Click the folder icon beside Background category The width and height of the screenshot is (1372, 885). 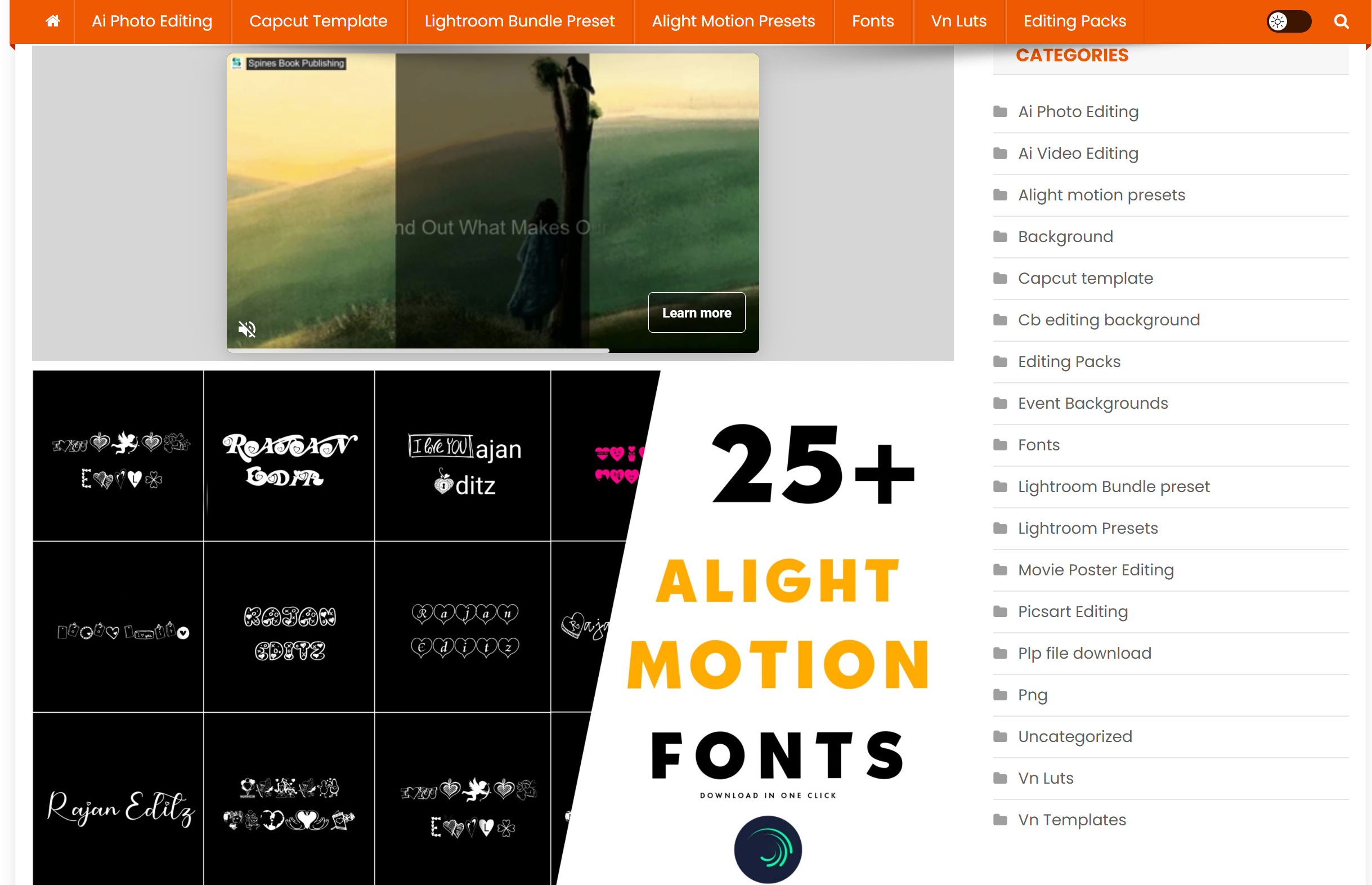[1001, 236]
